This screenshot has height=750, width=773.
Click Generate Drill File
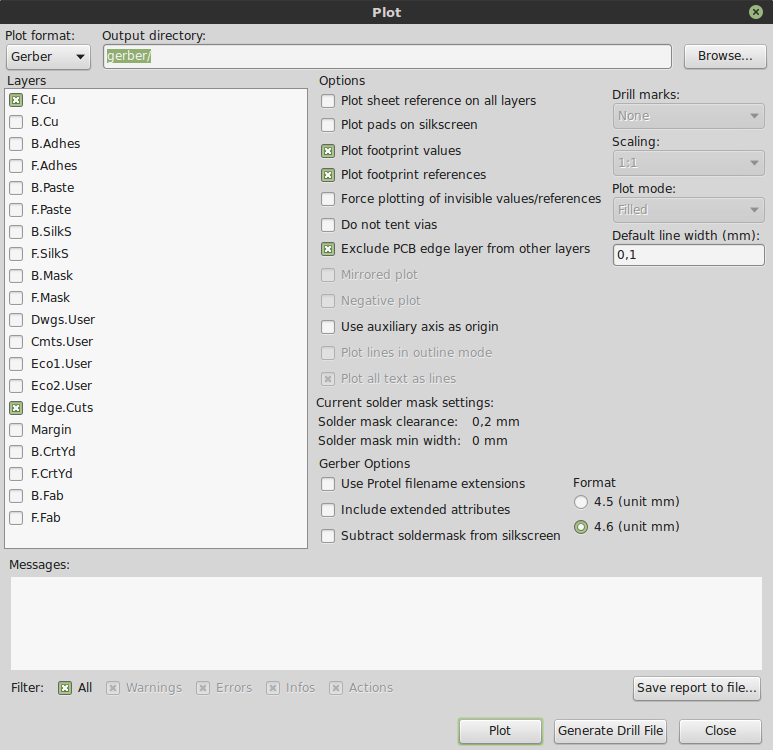[610, 731]
